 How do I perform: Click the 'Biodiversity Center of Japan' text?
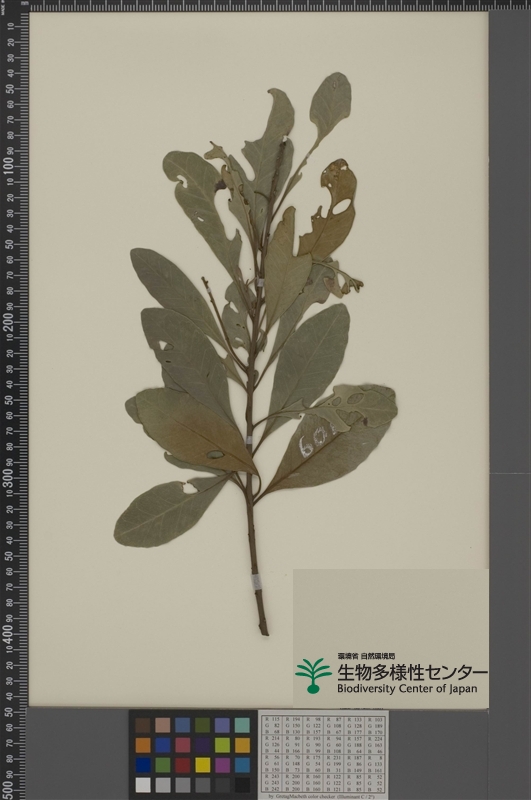tap(407, 689)
